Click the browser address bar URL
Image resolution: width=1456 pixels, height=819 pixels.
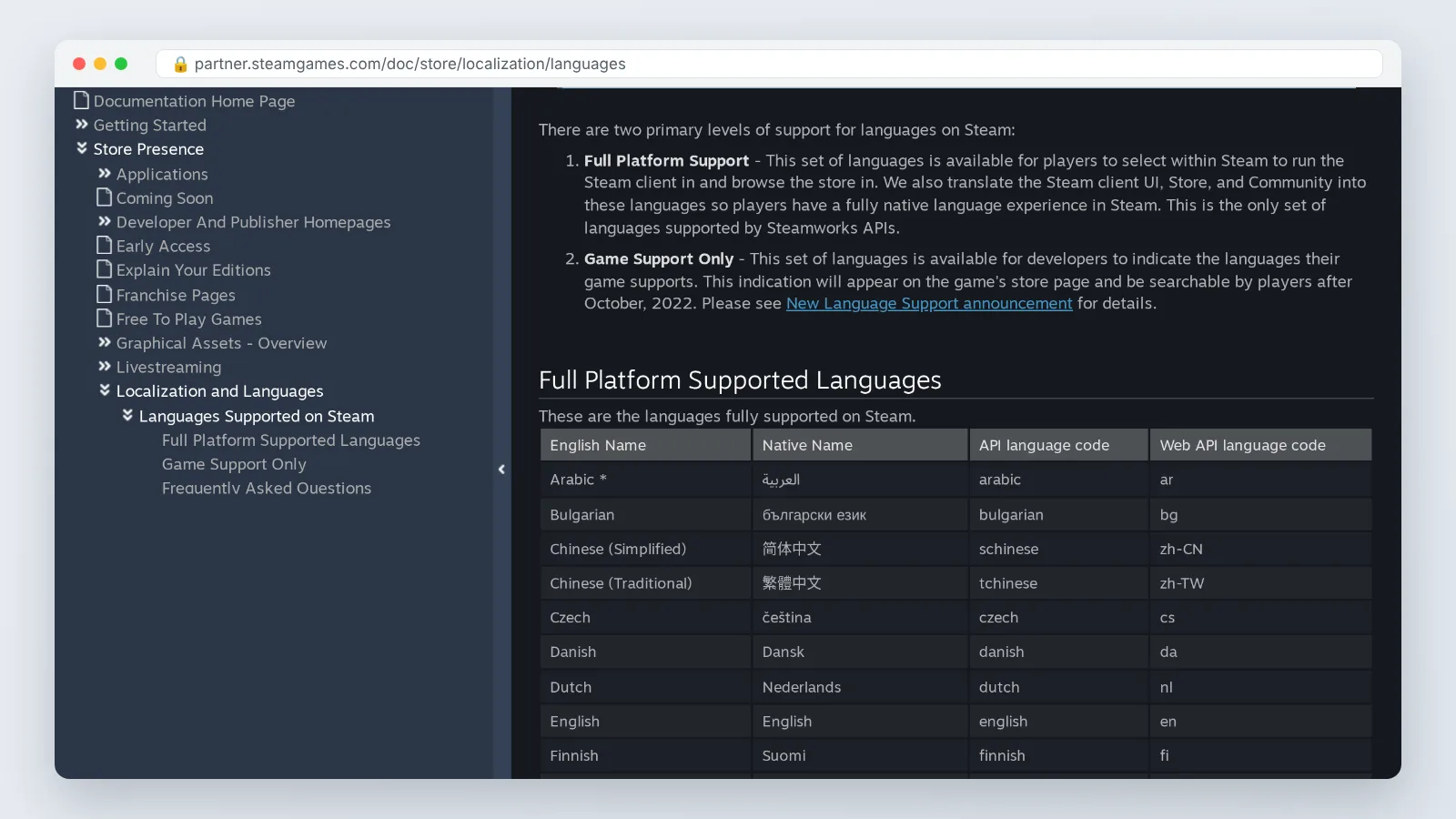tap(409, 64)
